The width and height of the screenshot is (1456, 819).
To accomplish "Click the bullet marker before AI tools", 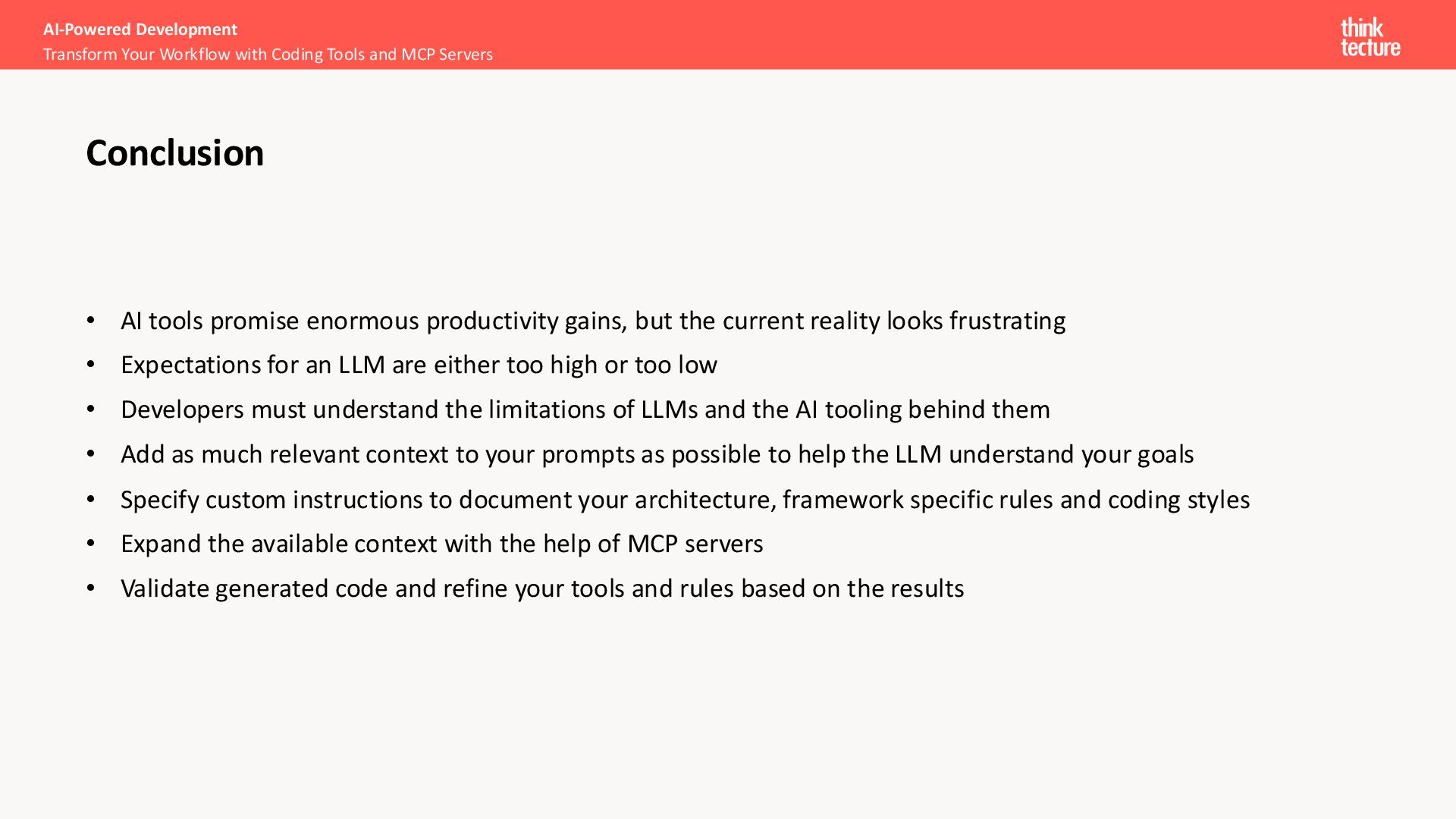I will click(91, 321).
